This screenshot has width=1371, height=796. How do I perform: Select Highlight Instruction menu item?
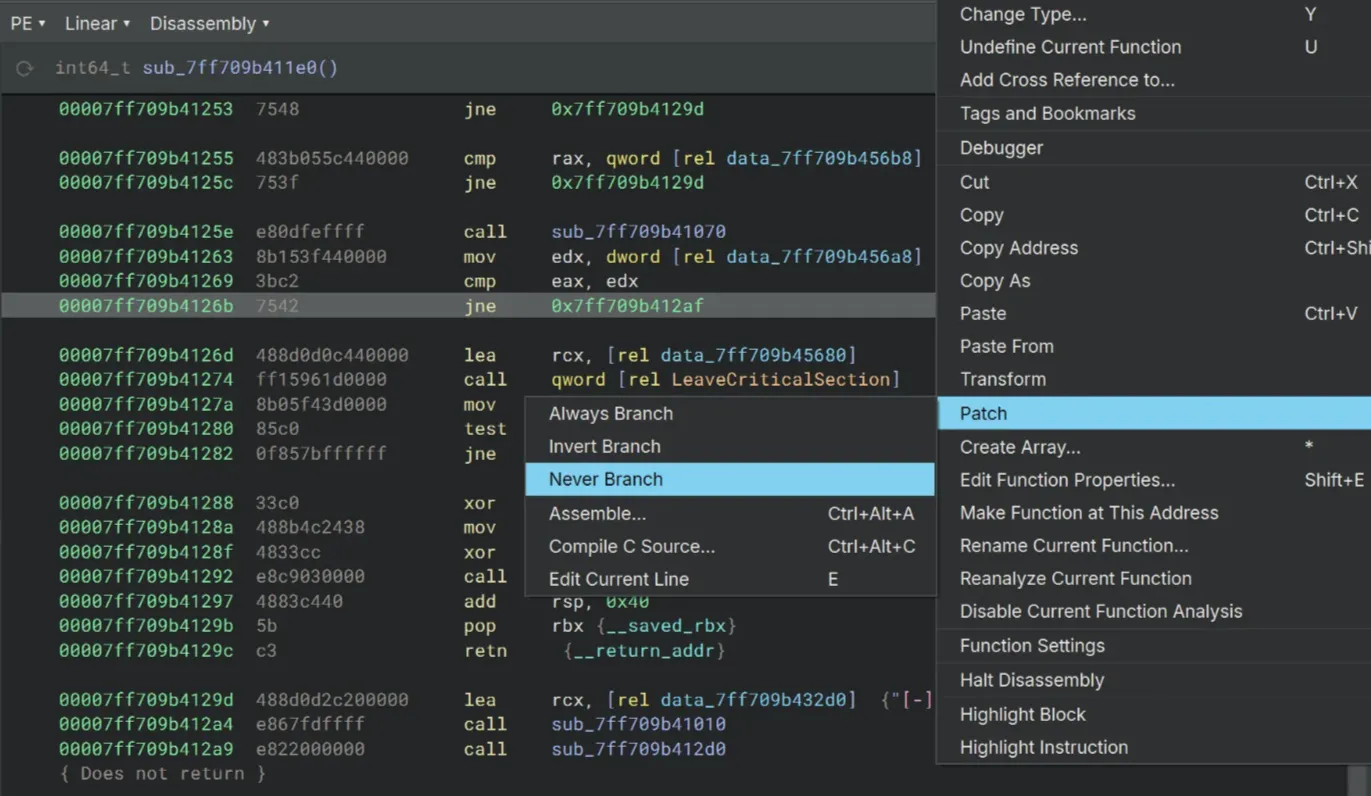point(1043,747)
